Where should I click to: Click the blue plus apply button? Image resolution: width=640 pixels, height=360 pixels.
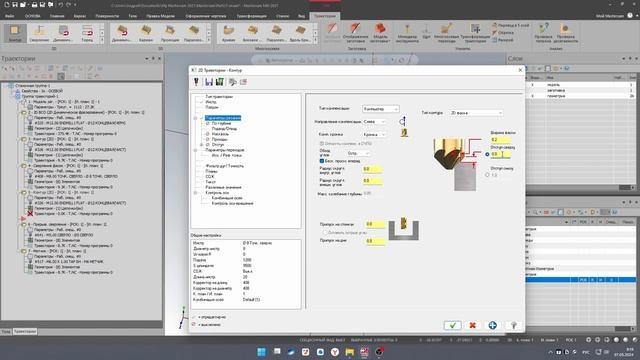pos(492,325)
